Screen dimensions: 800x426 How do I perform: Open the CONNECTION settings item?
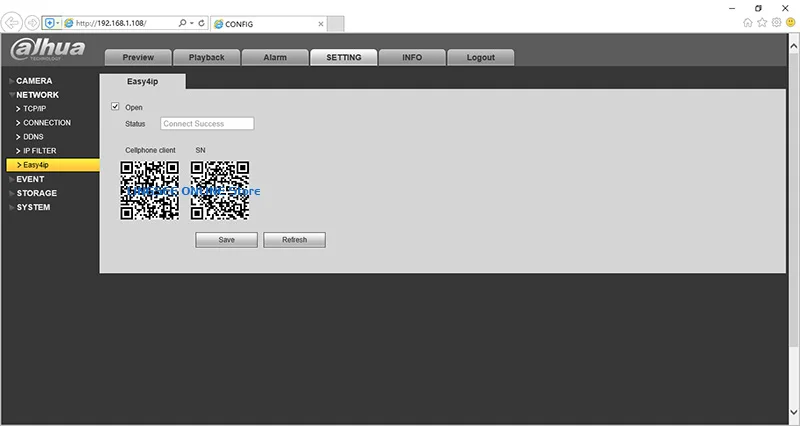(46, 123)
